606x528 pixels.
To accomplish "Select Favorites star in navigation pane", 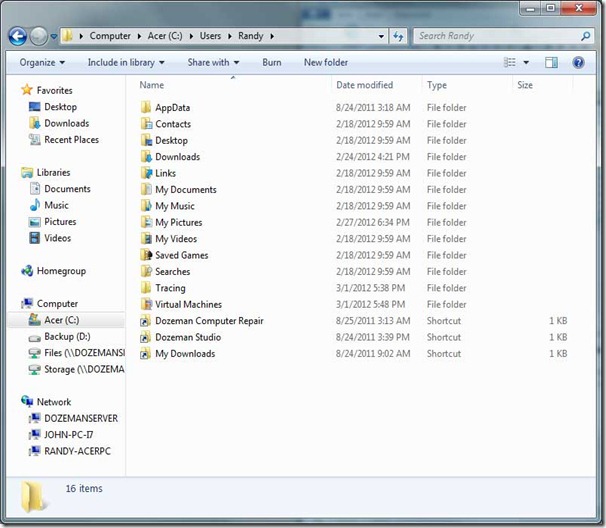I will coord(27,90).
